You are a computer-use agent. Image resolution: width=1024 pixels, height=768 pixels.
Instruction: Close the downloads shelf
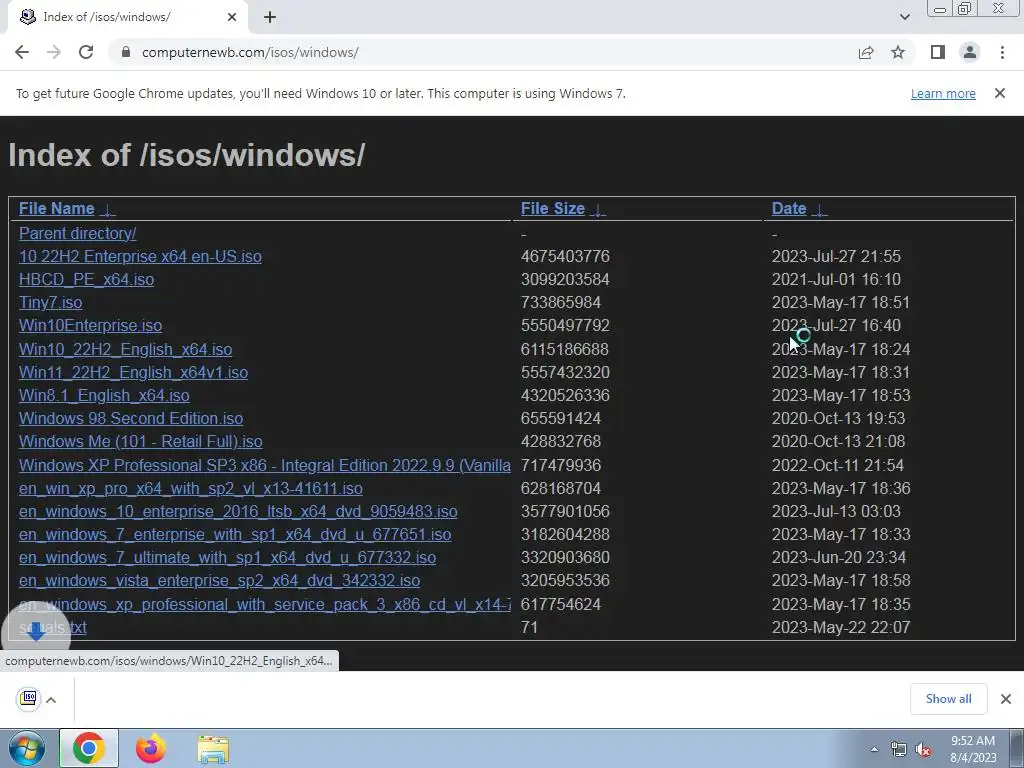[x=1006, y=699]
